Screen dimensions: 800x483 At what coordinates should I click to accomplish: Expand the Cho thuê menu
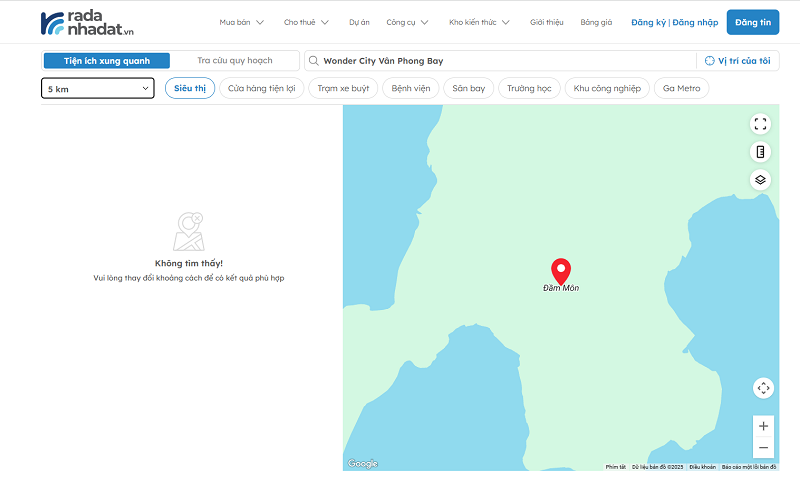point(306,22)
